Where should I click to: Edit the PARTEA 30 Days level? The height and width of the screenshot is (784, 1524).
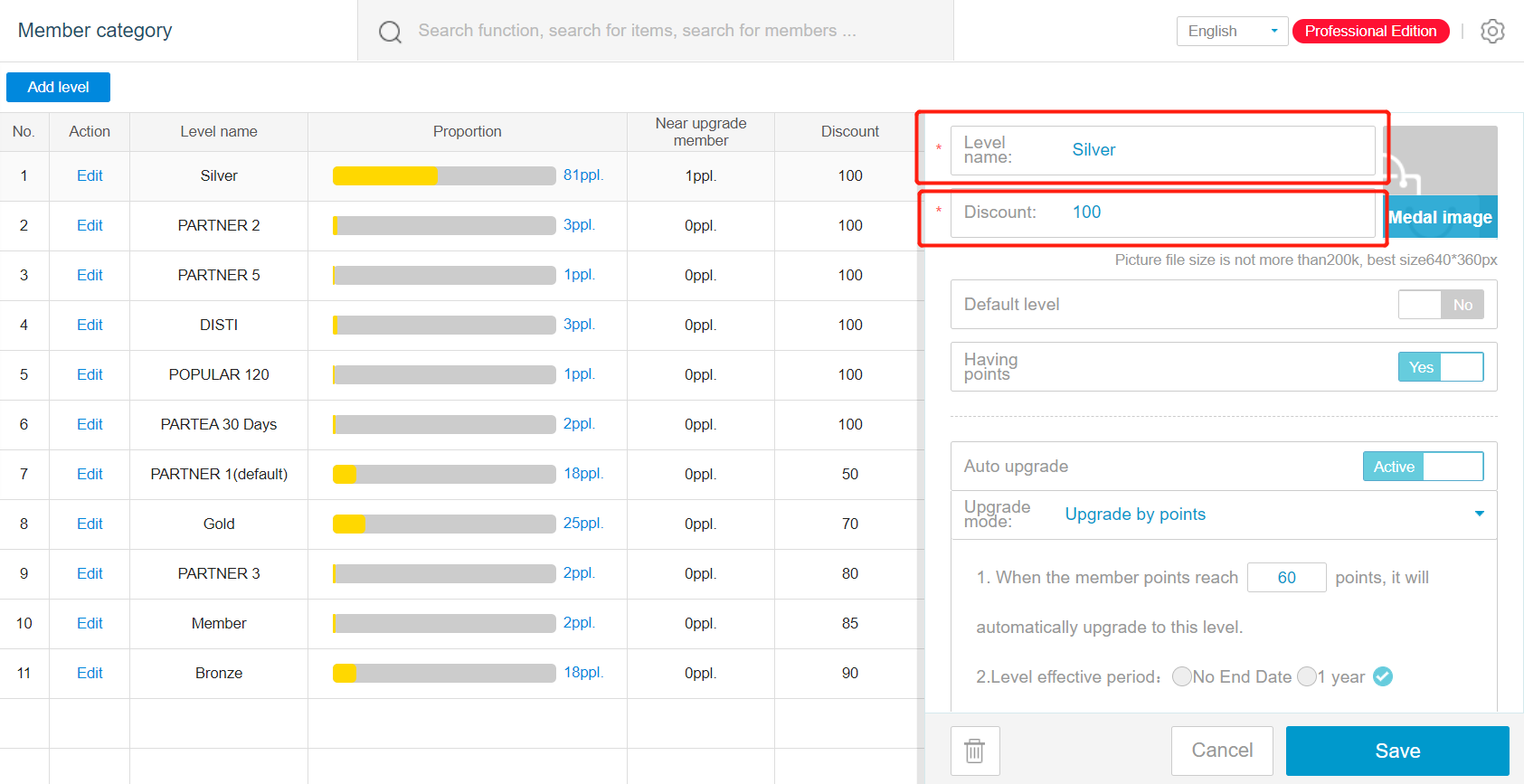pos(90,424)
